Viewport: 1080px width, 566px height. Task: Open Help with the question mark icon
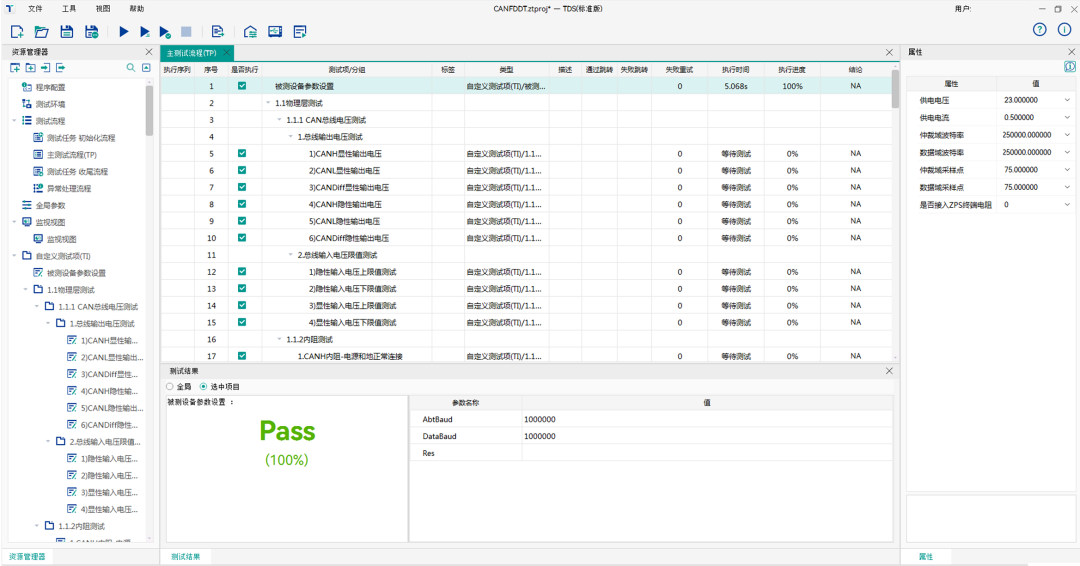coord(1039,30)
